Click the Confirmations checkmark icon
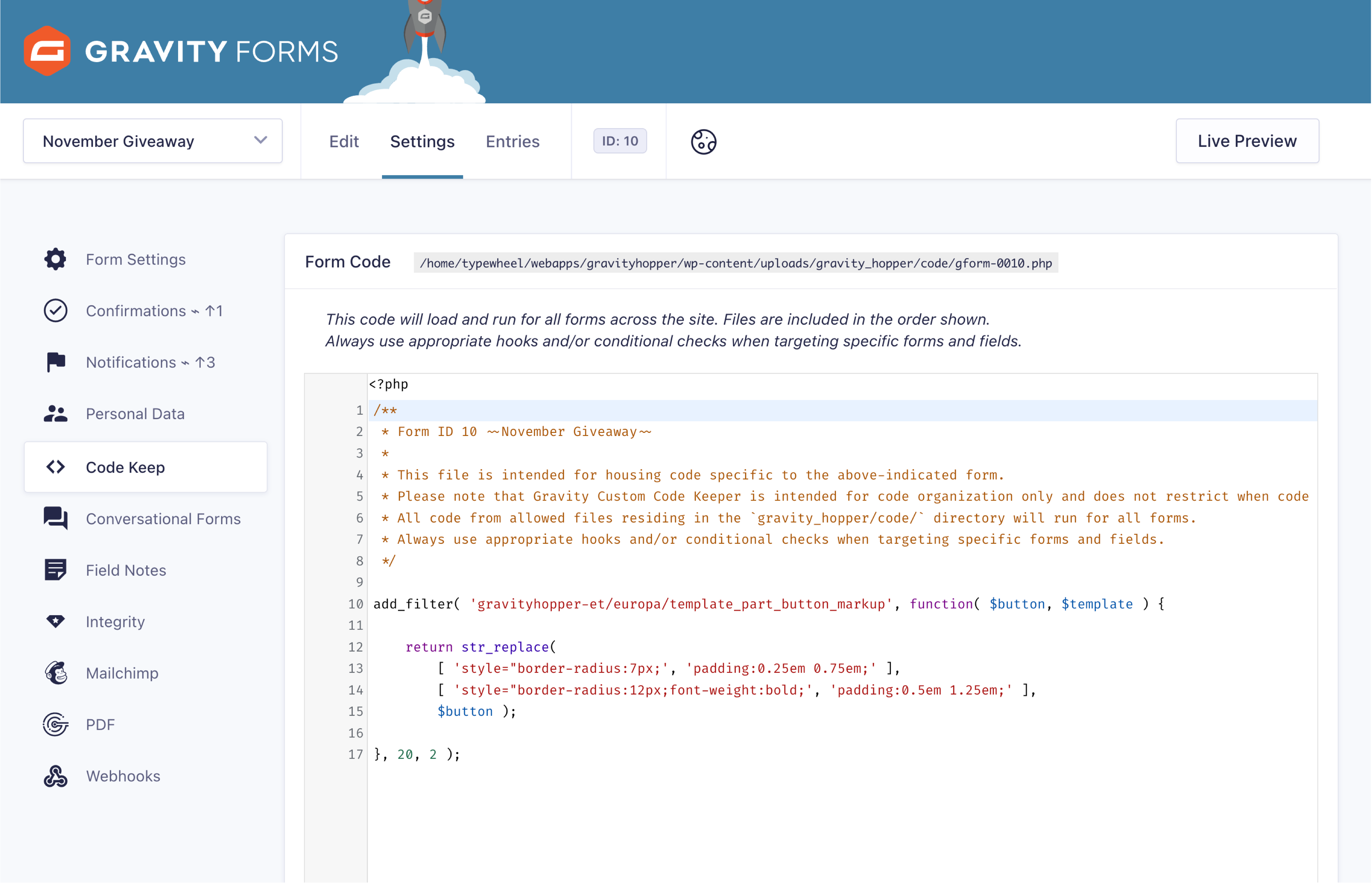This screenshot has height=883, width=1372. [56, 311]
